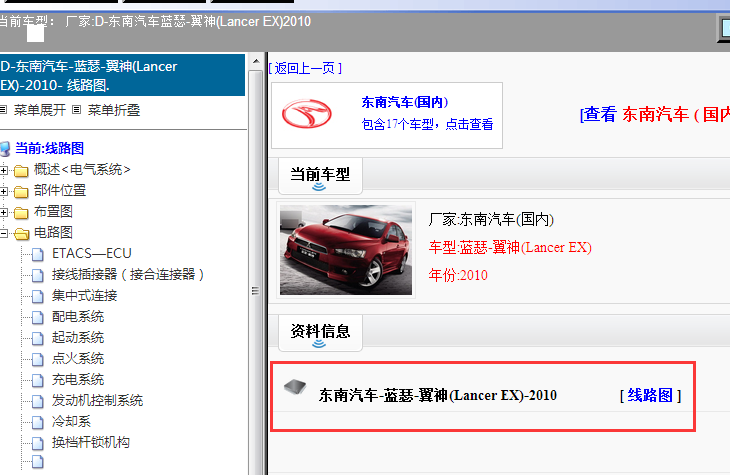Select the 概述<电气系统> folder label

[x=82, y=170]
